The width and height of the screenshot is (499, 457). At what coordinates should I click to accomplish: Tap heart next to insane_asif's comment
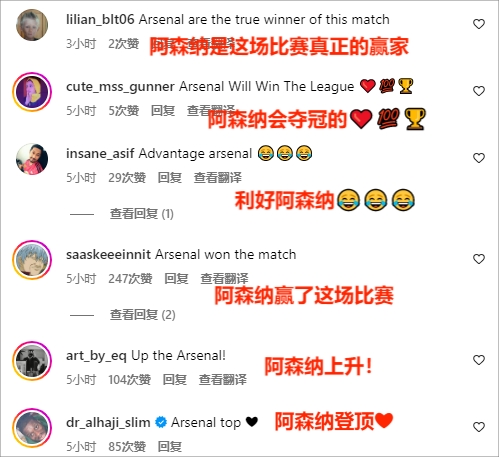click(x=479, y=158)
